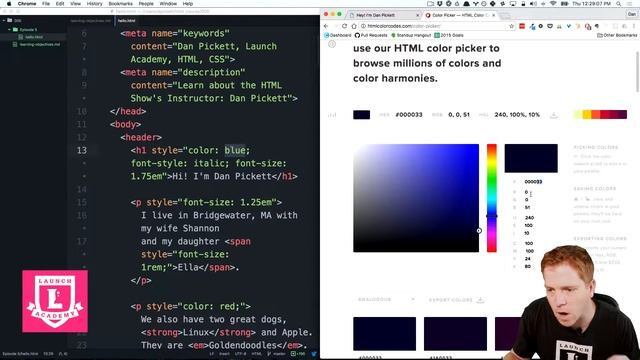
Task: Open the 2015 Goals bookmark
Action: click(449, 36)
